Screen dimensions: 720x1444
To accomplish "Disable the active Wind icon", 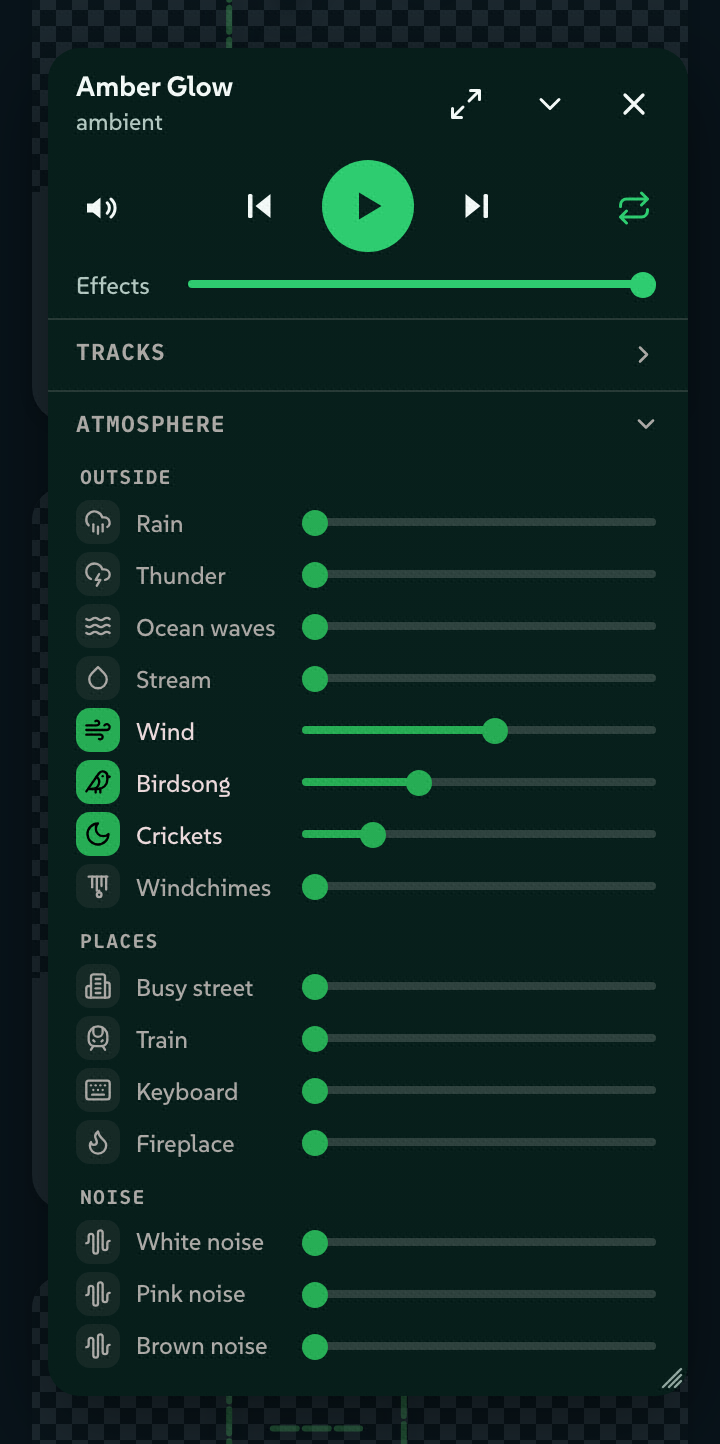I will point(98,731).
